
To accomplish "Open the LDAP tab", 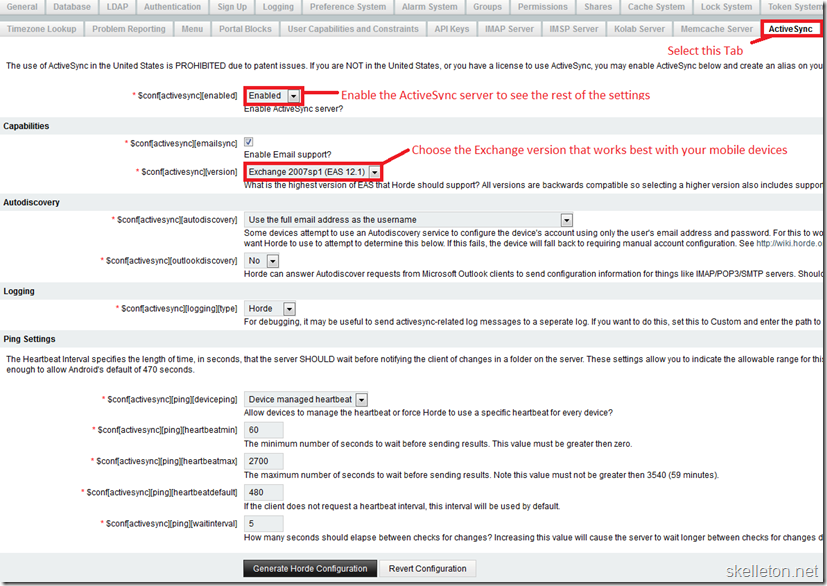I will pos(117,7).
